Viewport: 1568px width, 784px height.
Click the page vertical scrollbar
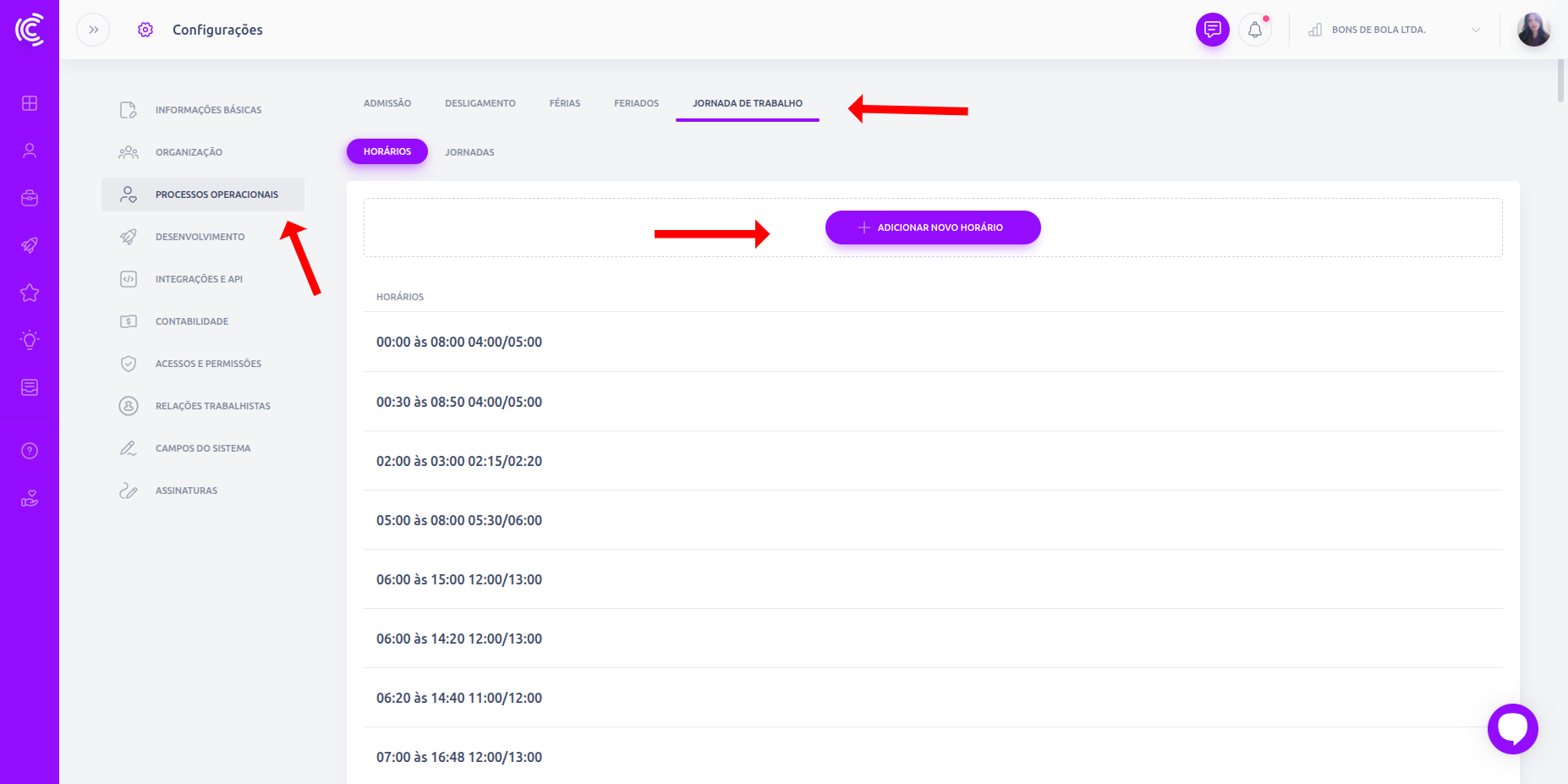1561,82
